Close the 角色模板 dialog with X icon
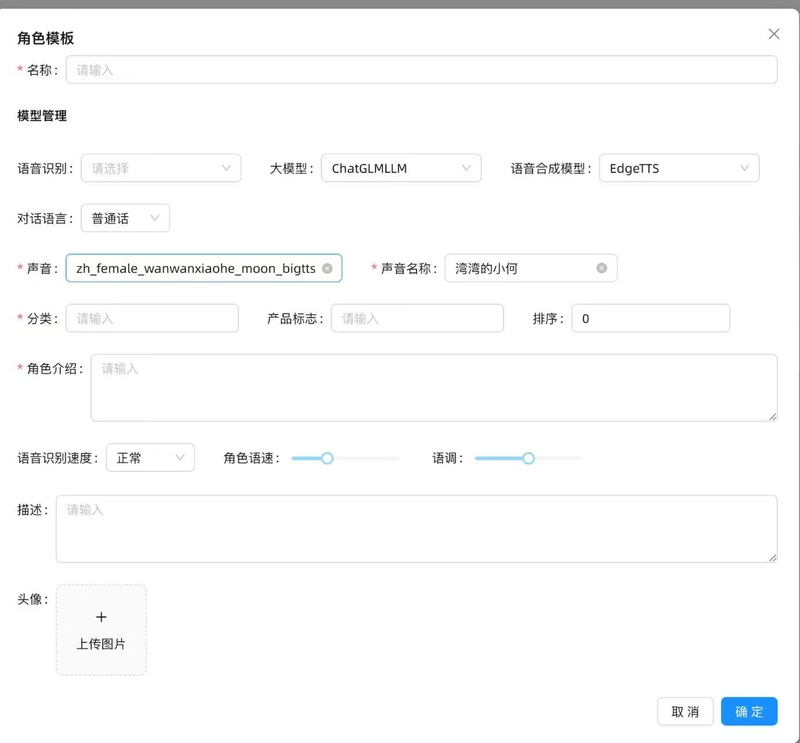The image size is (800, 743). pos(773,34)
